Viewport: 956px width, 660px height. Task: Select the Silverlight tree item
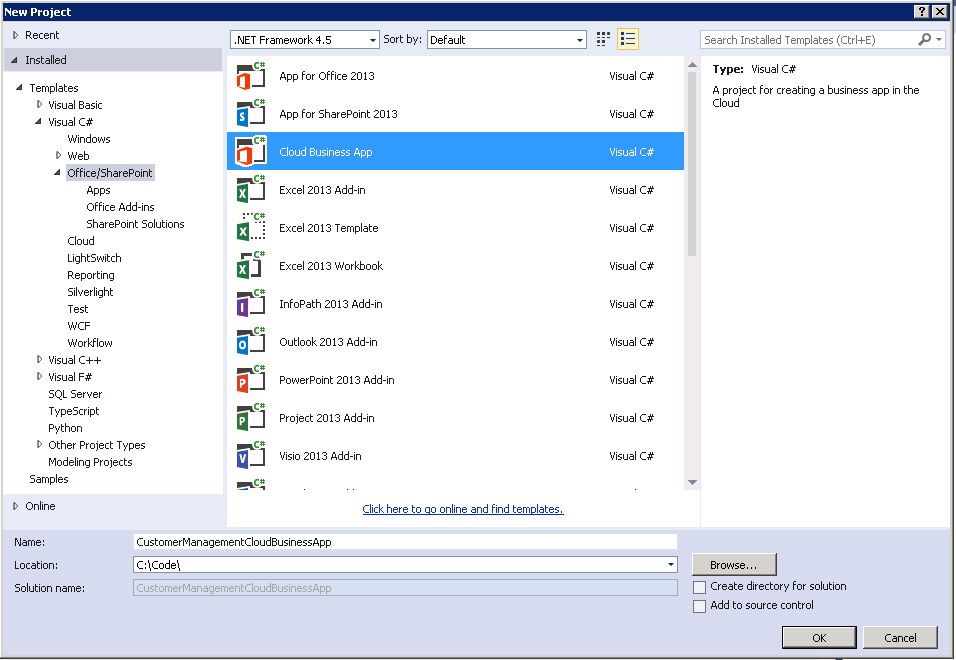(x=90, y=292)
